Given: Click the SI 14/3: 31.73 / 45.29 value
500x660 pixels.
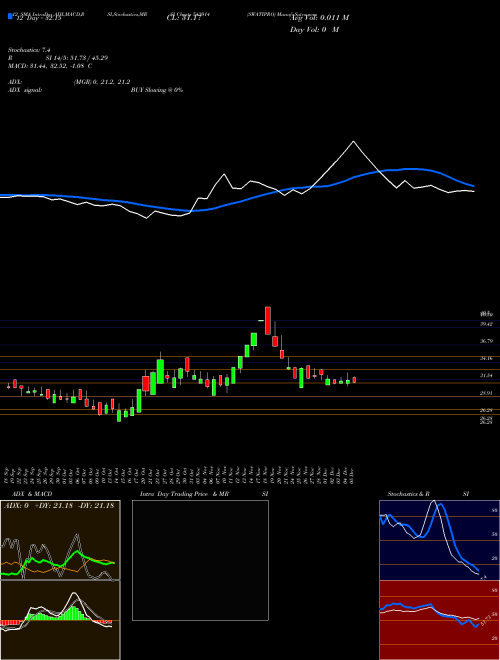Looking at the screenshot, I should 77,58.
